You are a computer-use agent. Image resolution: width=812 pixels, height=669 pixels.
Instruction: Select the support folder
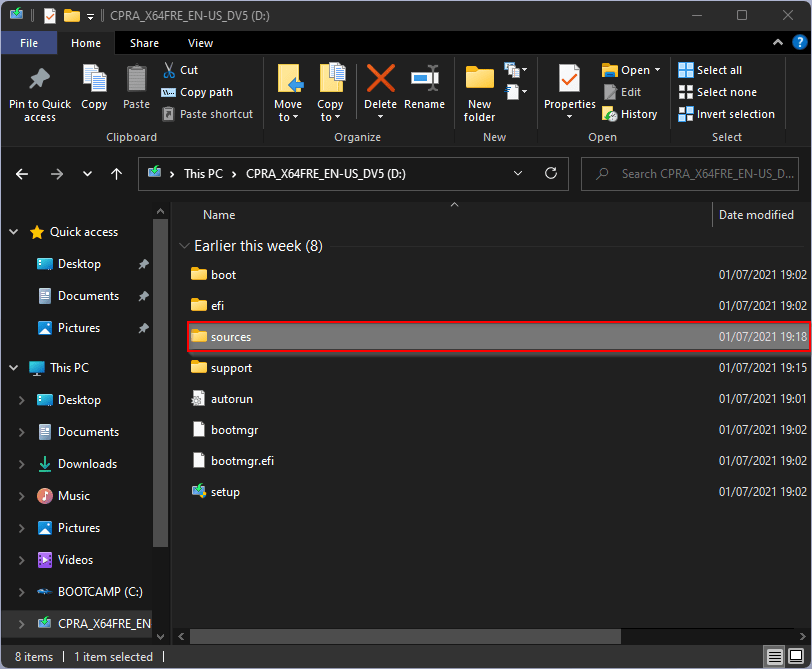pos(499,368)
